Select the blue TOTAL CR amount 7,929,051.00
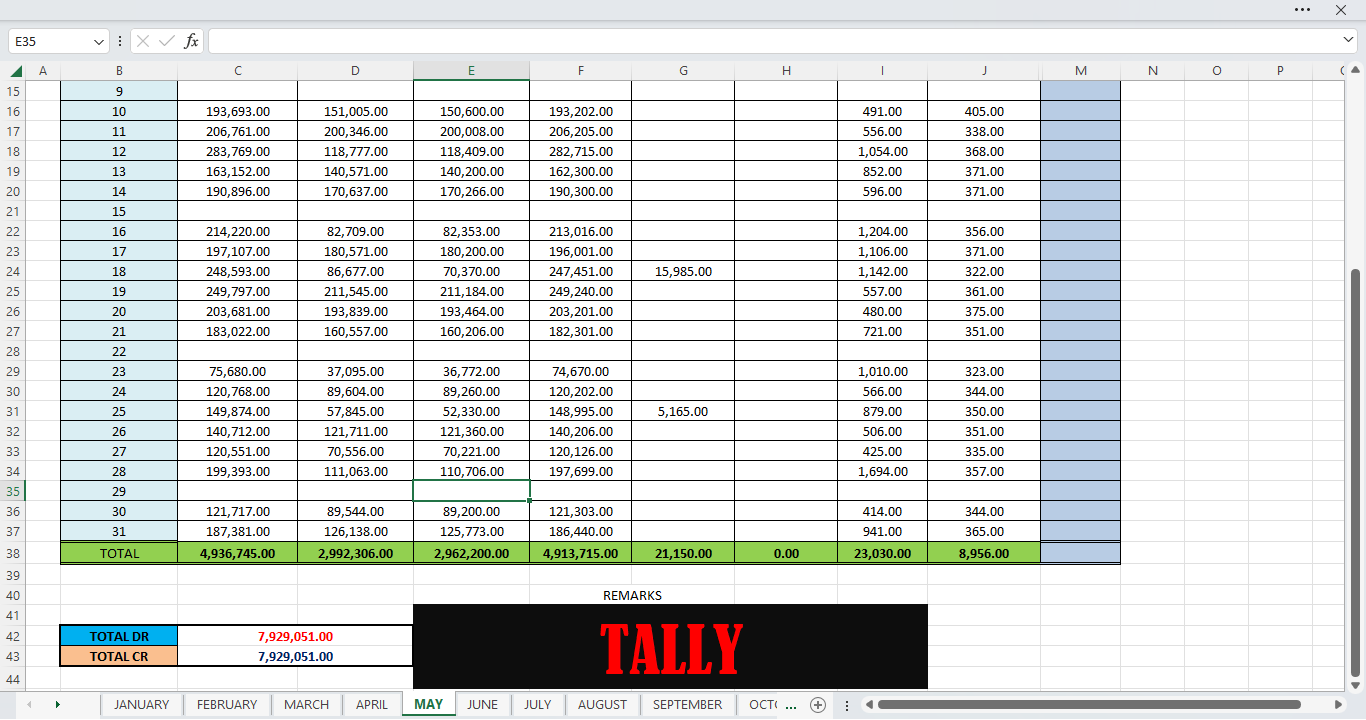The width and height of the screenshot is (1366, 720). [x=295, y=656]
